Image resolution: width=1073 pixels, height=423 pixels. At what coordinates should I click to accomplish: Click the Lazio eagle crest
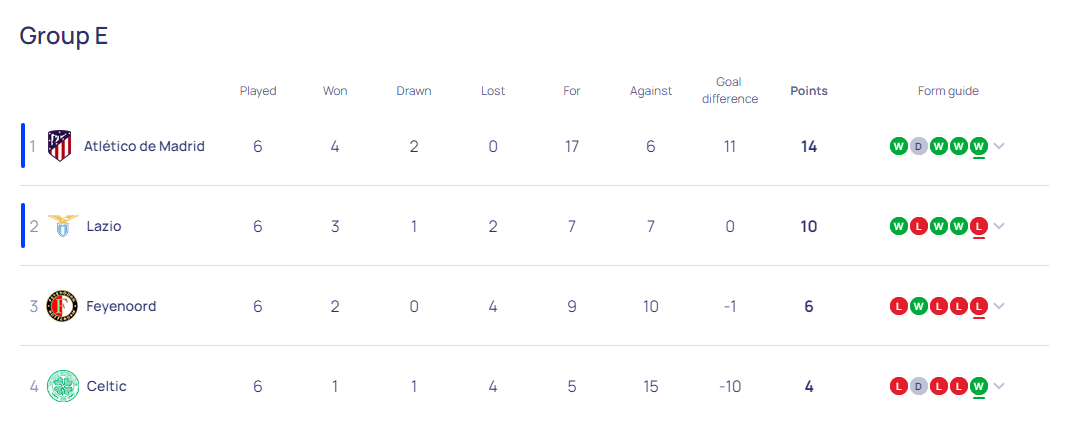click(x=62, y=226)
